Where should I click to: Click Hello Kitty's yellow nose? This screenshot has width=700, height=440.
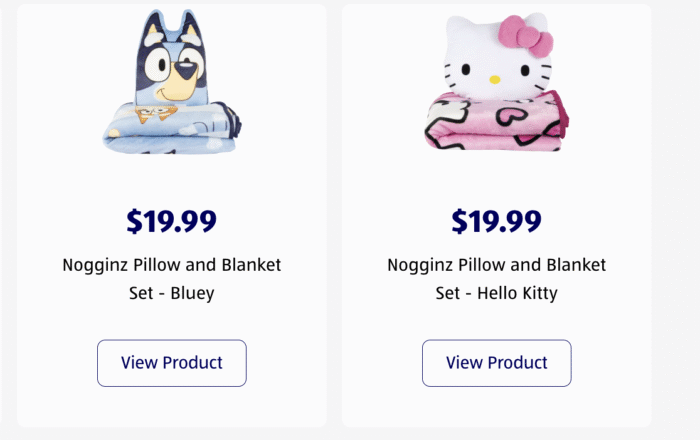coord(494,79)
